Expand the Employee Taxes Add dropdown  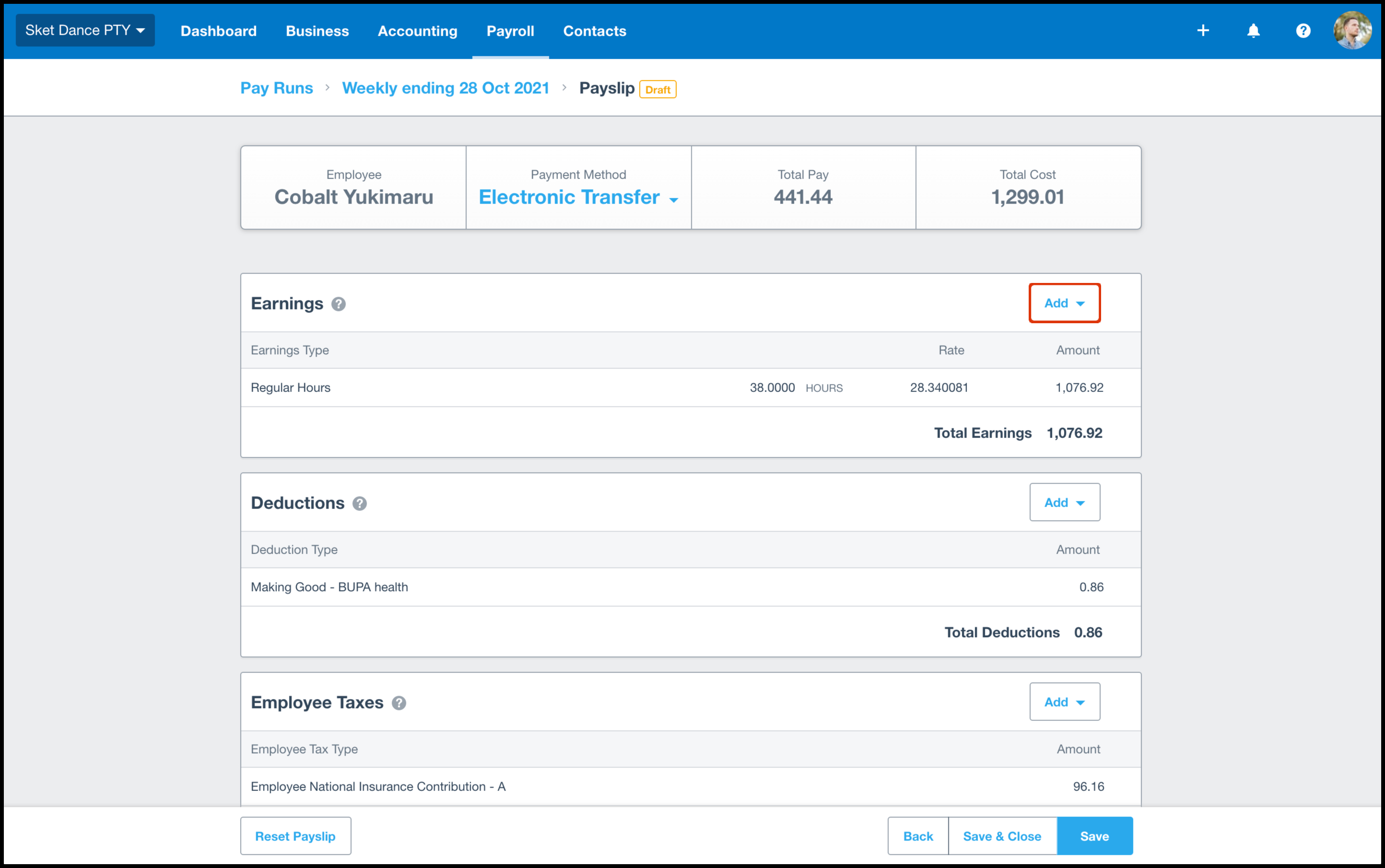(1064, 702)
